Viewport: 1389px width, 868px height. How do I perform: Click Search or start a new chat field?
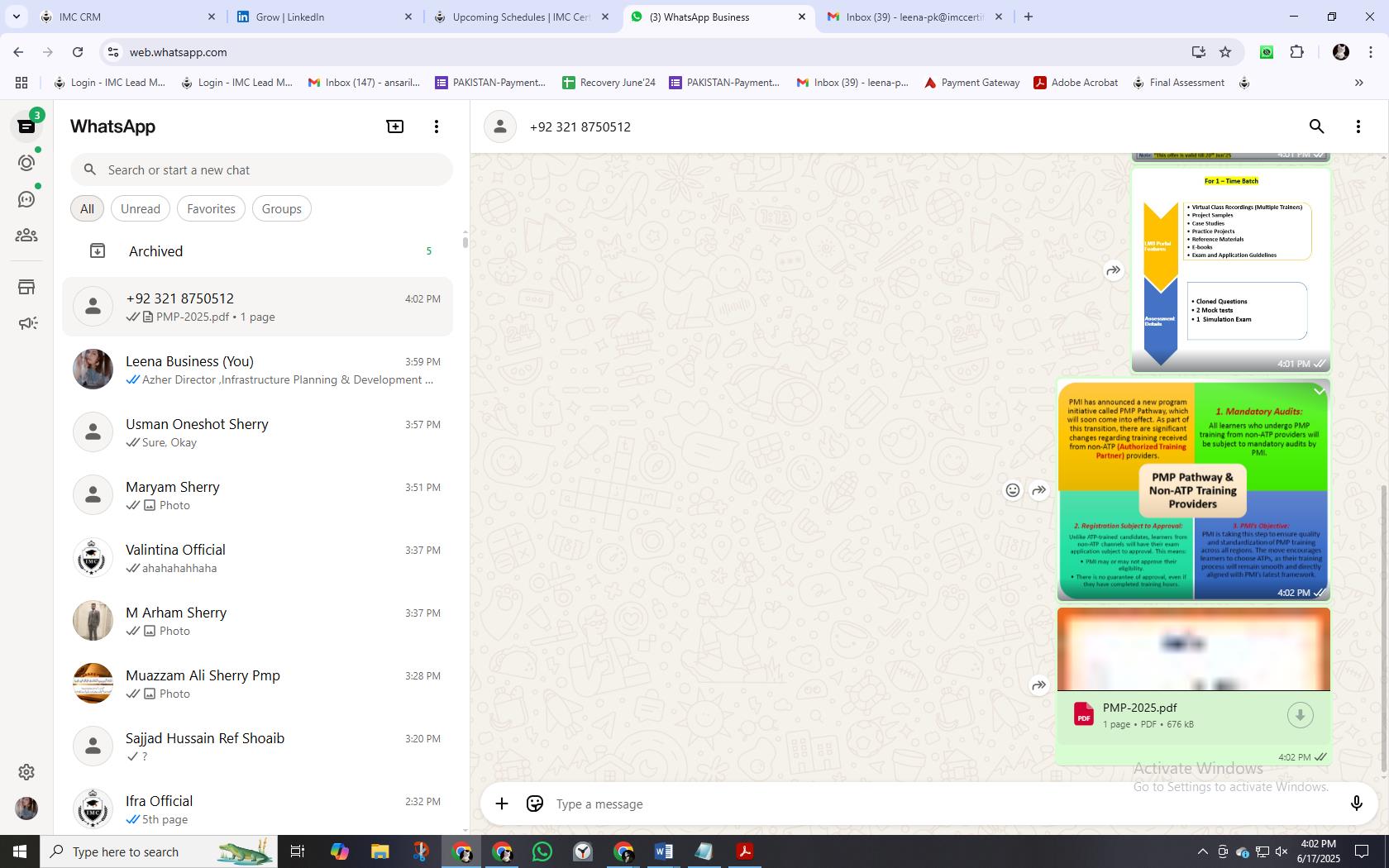[x=261, y=169]
